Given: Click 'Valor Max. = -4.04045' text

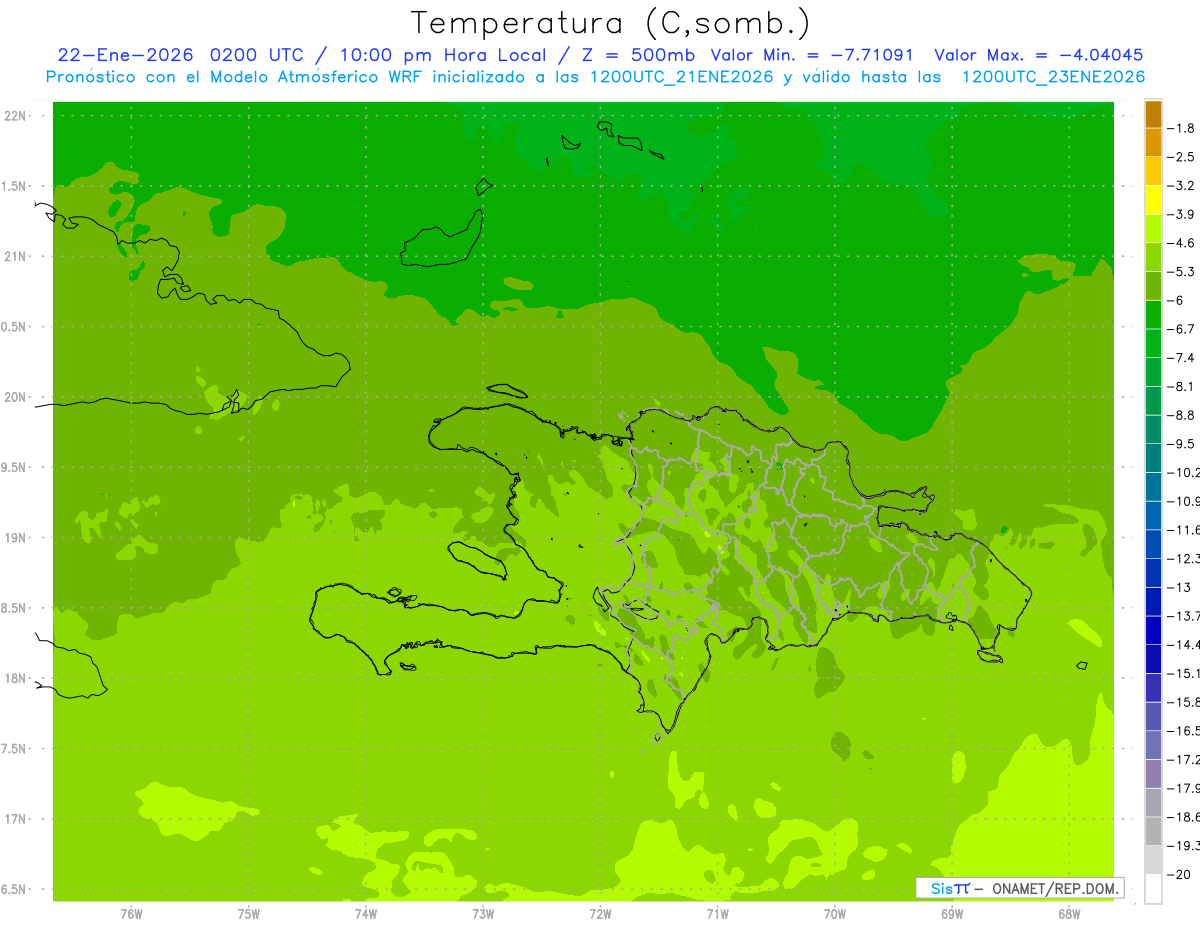Looking at the screenshot, I should [x=1038, y=56].
